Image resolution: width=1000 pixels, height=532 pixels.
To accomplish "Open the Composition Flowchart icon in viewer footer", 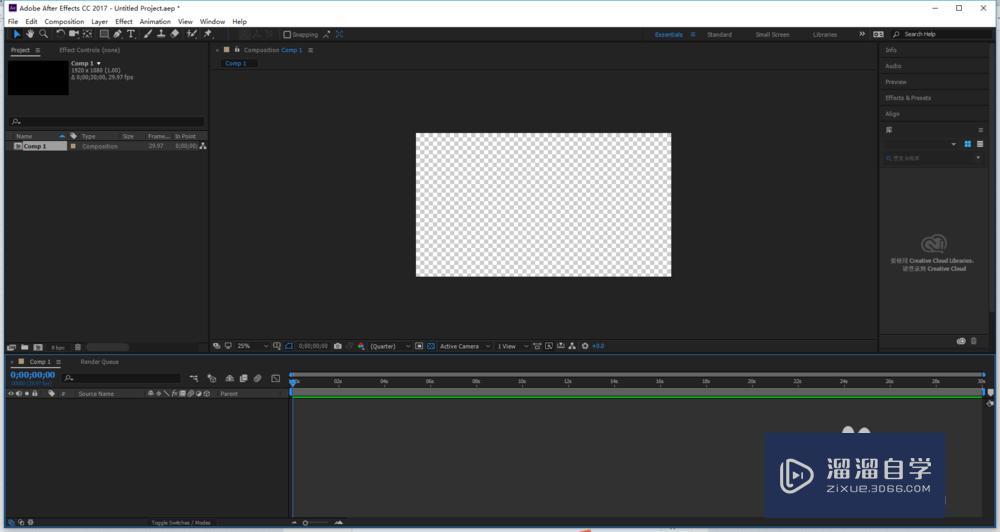I will (572, 346).
